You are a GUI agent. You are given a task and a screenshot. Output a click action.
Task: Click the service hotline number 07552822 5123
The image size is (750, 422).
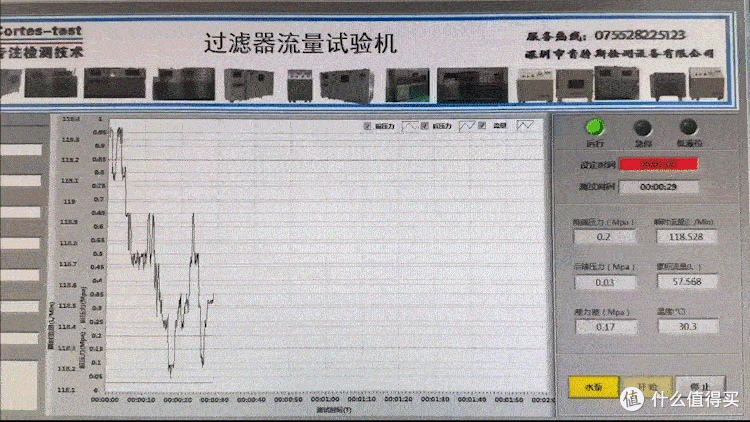640,35
